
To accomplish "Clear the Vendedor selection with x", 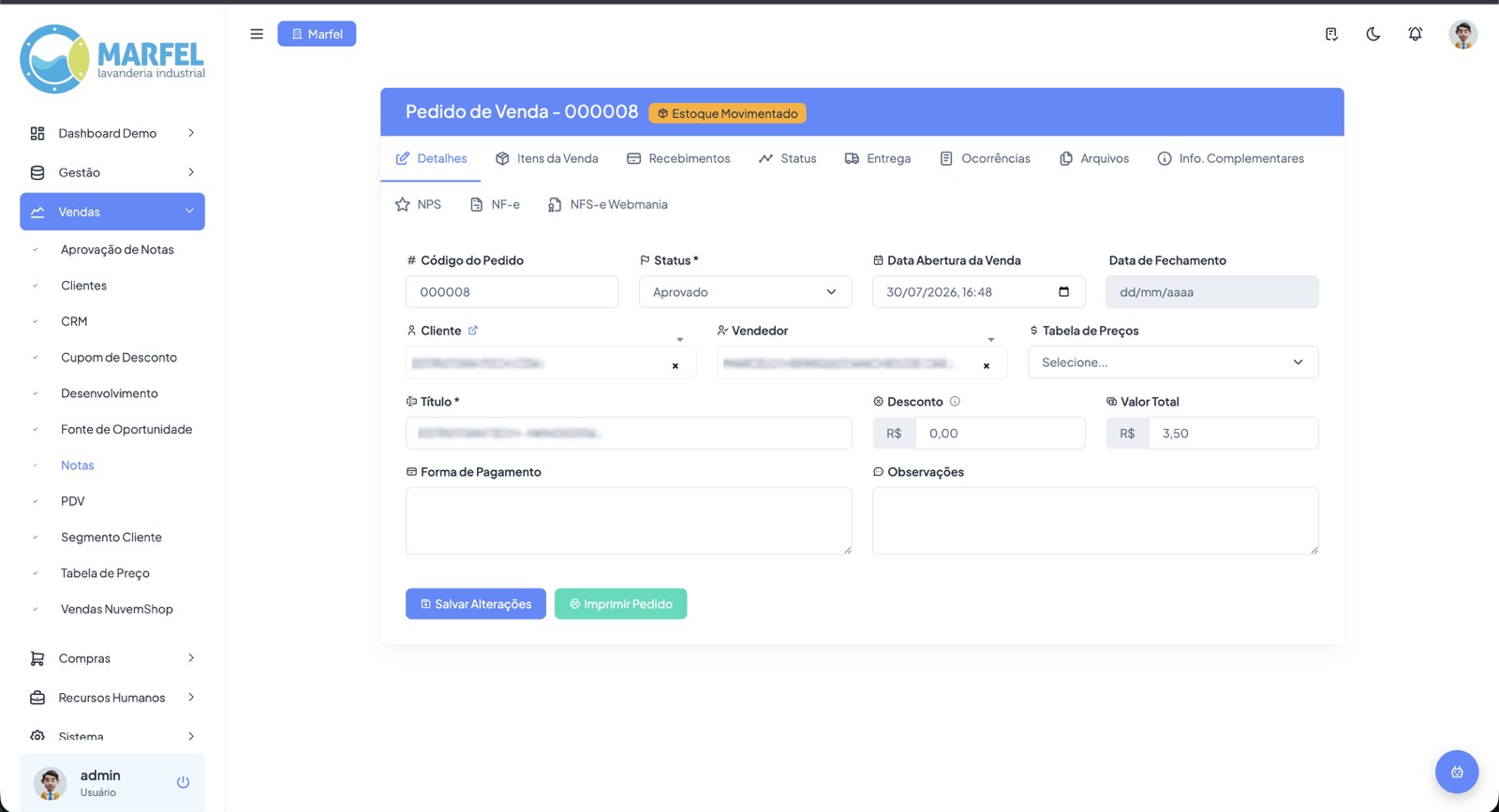I will [x=987, y=365].
